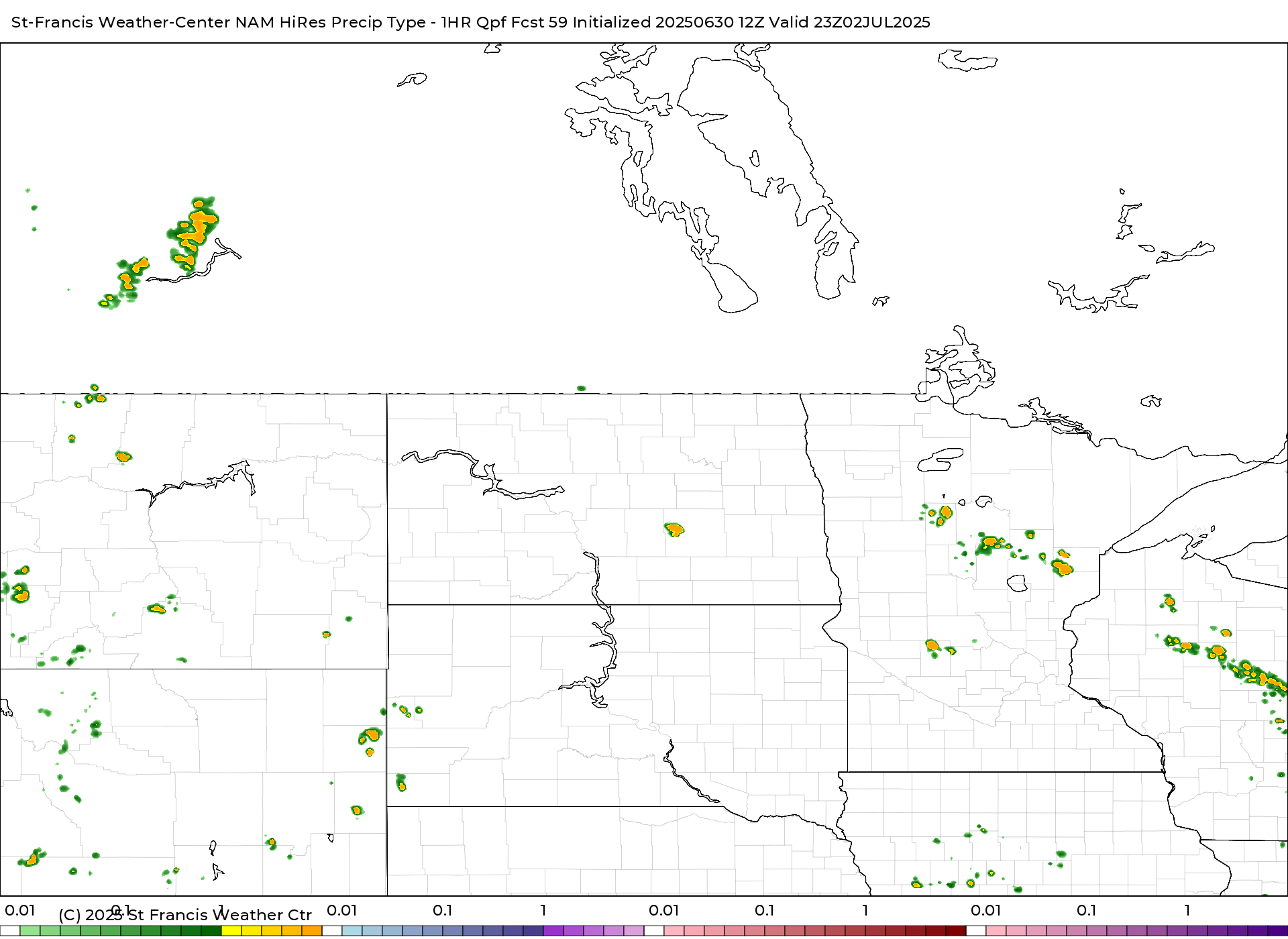The width and height of the screenshot is (1288, 939).
Task: Click the '1' label above the dark red swatches
Action: coord(865,910)
